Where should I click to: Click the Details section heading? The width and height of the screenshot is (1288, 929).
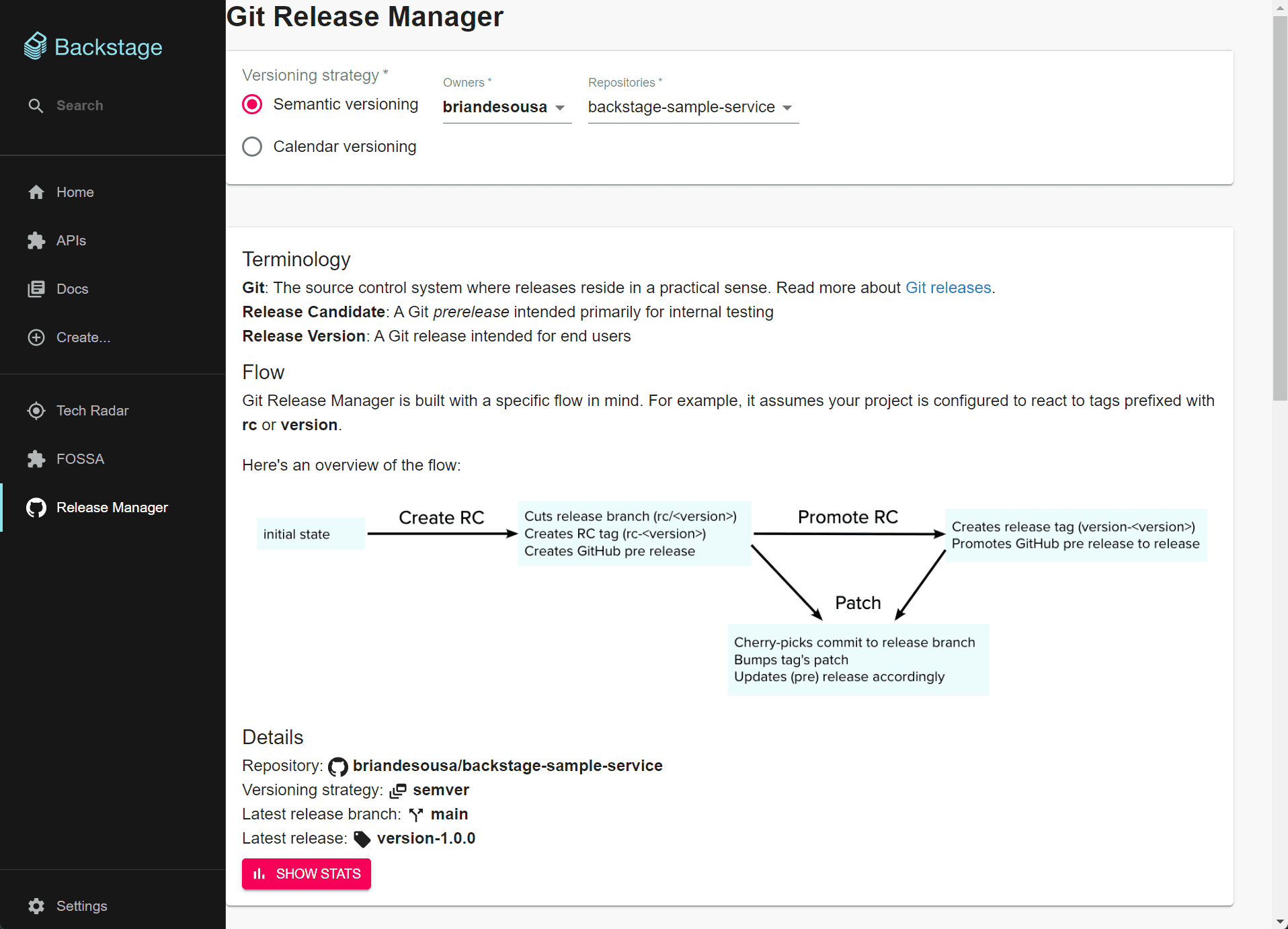[273, 737]
